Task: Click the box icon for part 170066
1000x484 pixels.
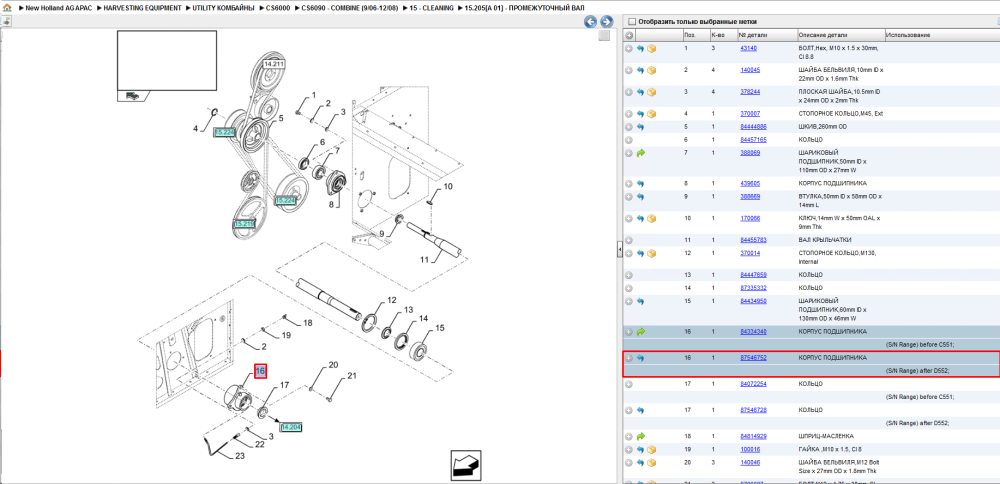Action: point(652,219)
